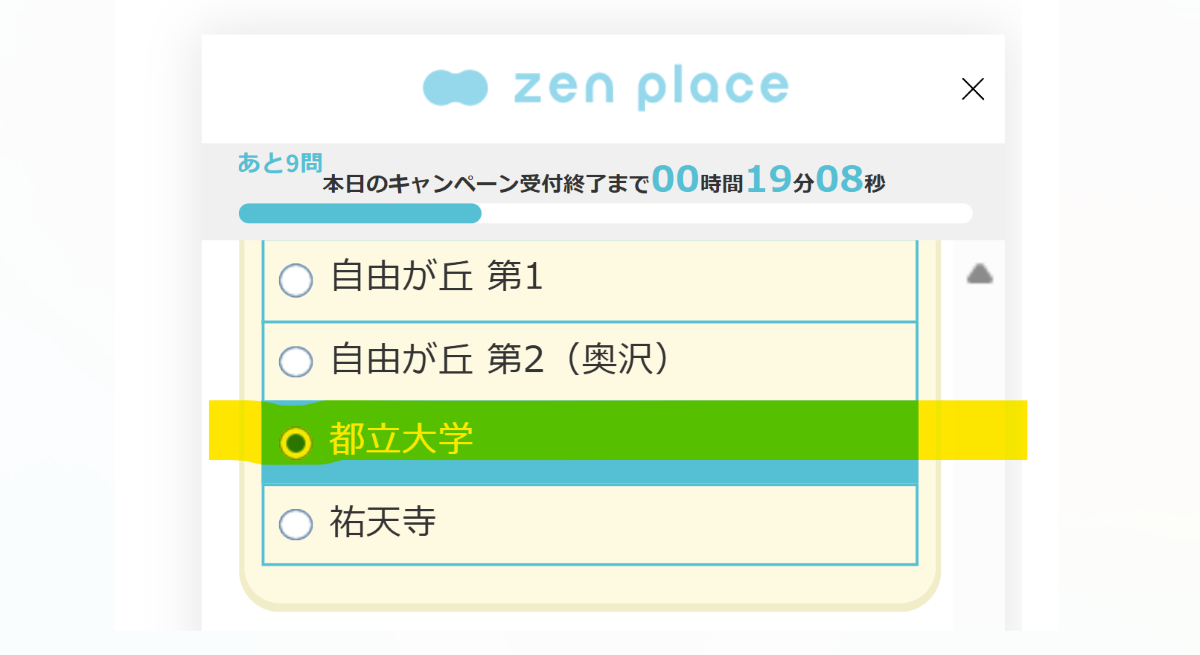This screenshot has height=655, width=1200.
Task: Click the scrollbar area beside the option list
Action: coord(980,400)
